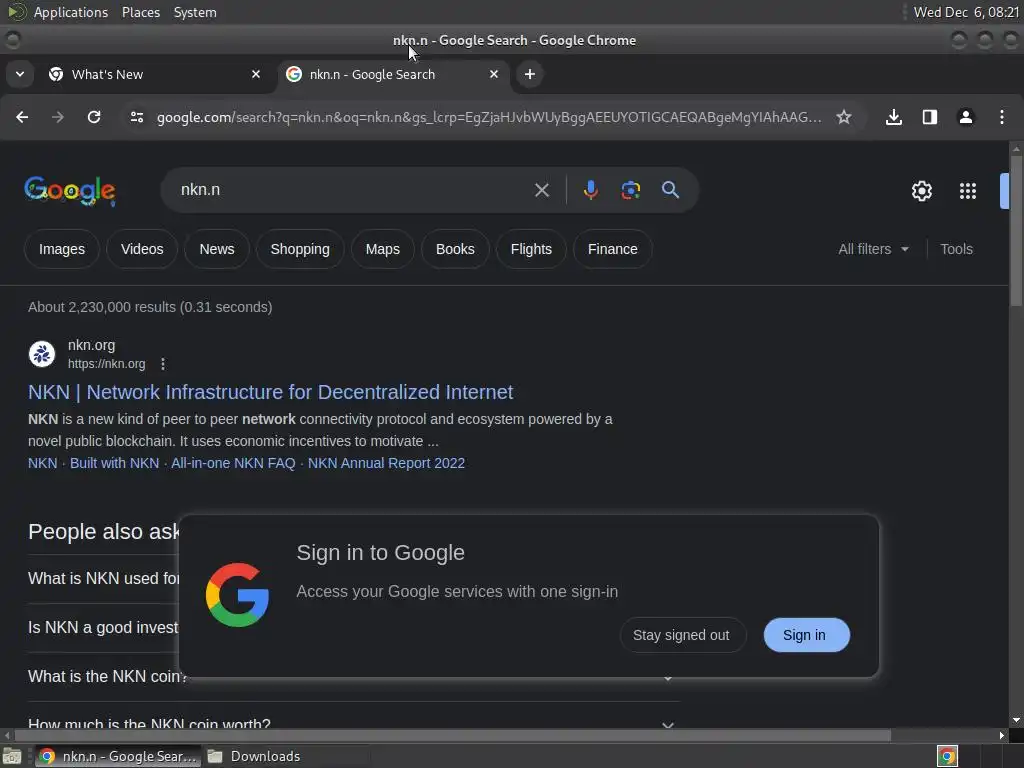Click the vertical page scrollbar

(1016, 229)
